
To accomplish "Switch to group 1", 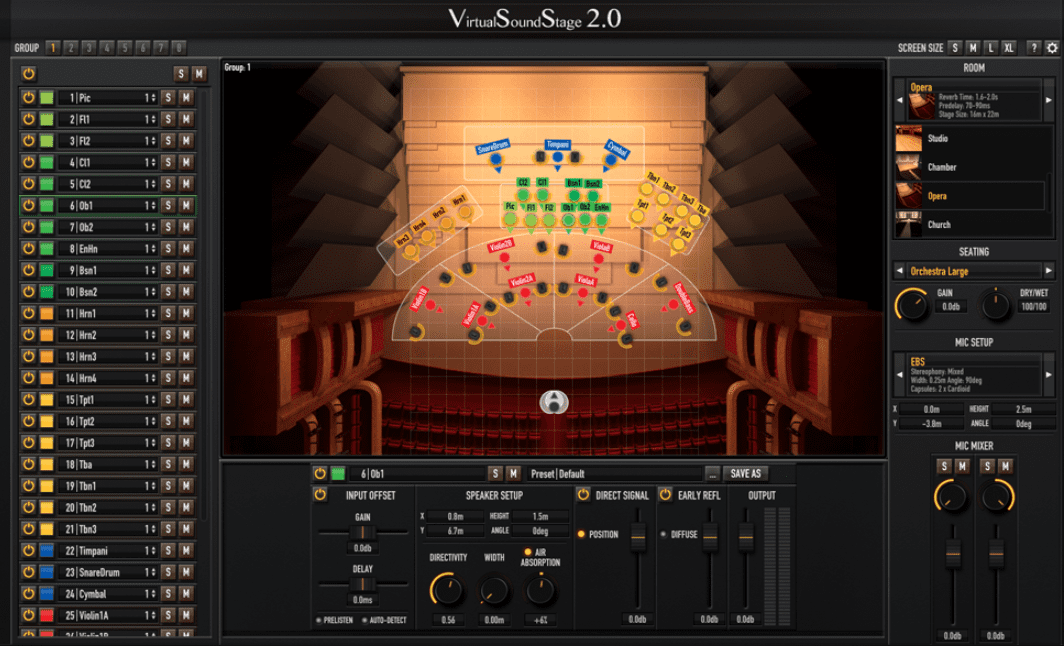I will click(52, 48).
